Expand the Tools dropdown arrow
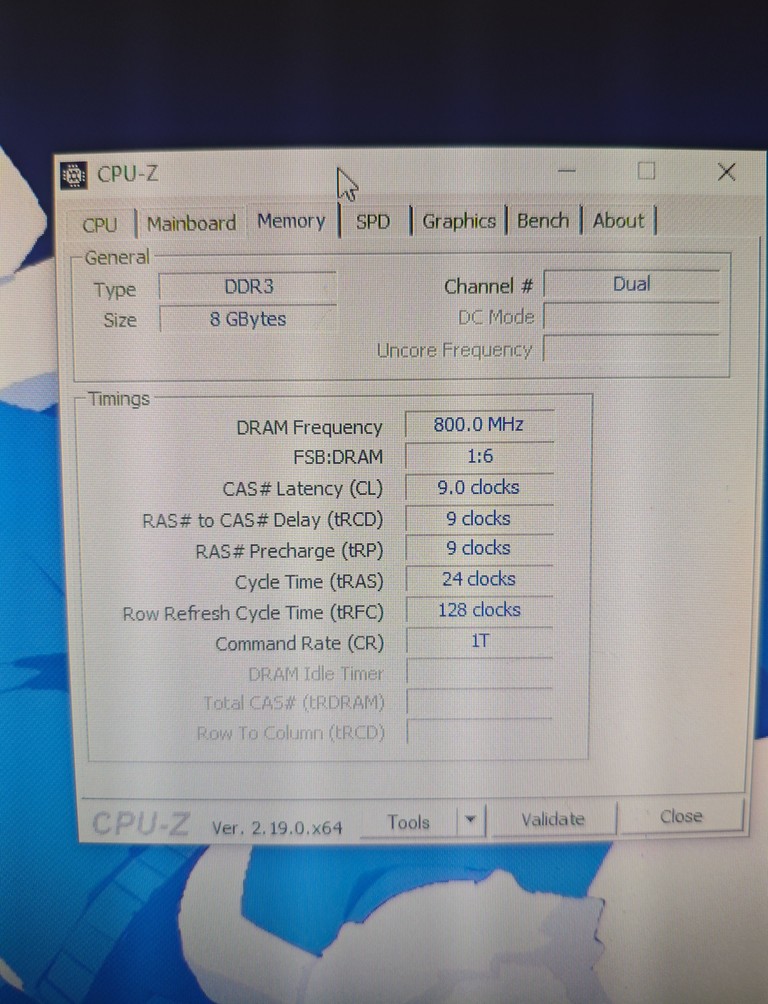The height and width of the screenshot is (1004, 768). click(x=471, y=820)
